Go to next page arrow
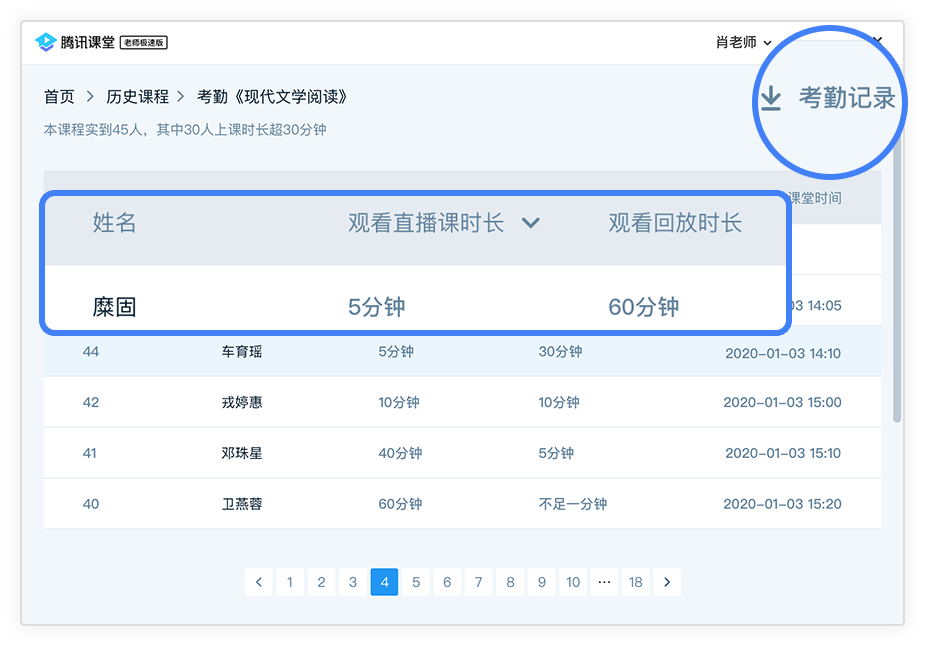Screen dimensions: 925x646 pyautogui.click(x=667, y=582)
